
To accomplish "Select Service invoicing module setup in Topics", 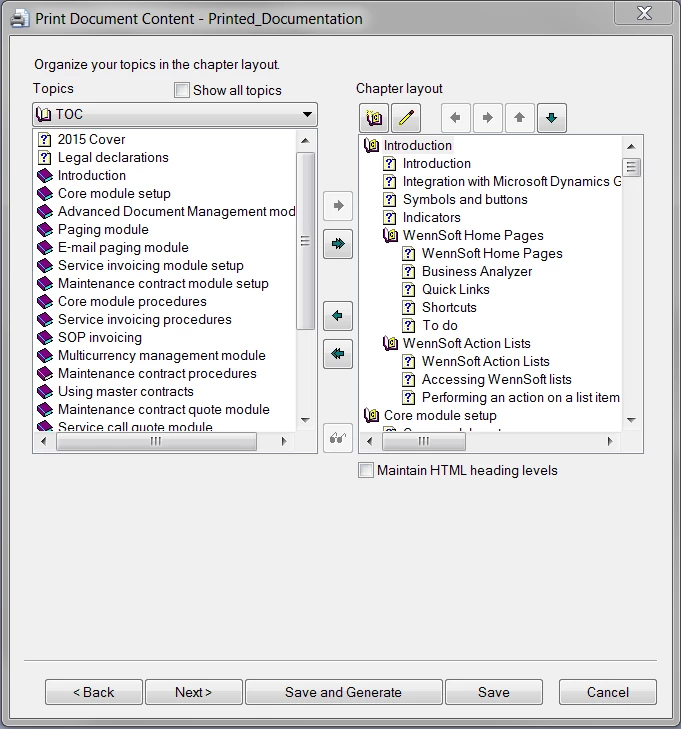I will click(151, 265).
